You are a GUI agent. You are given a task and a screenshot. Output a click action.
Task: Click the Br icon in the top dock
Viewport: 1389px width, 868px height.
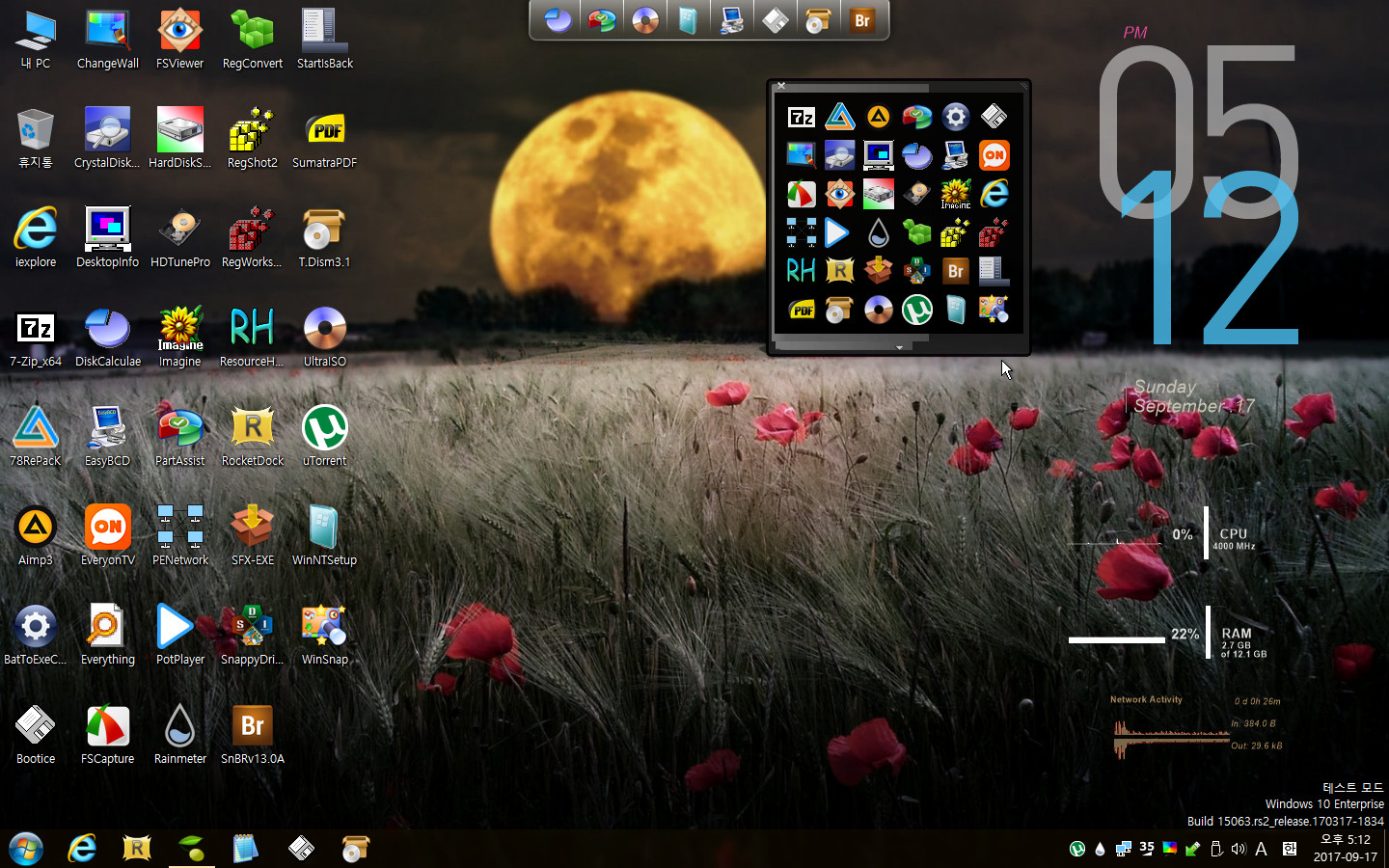(862, 19)
